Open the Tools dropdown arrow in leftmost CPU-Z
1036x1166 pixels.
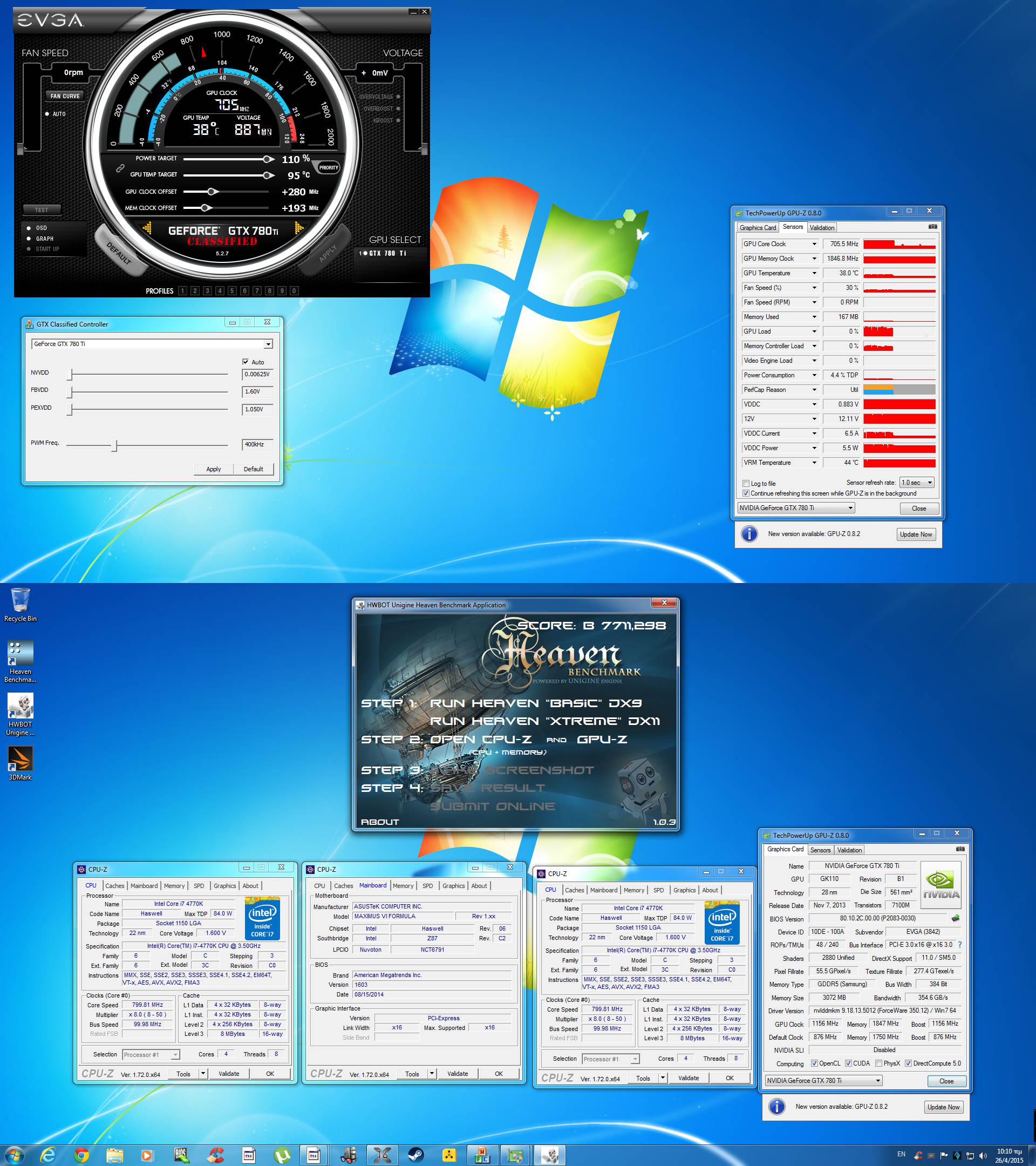(x=203, y=1073)
